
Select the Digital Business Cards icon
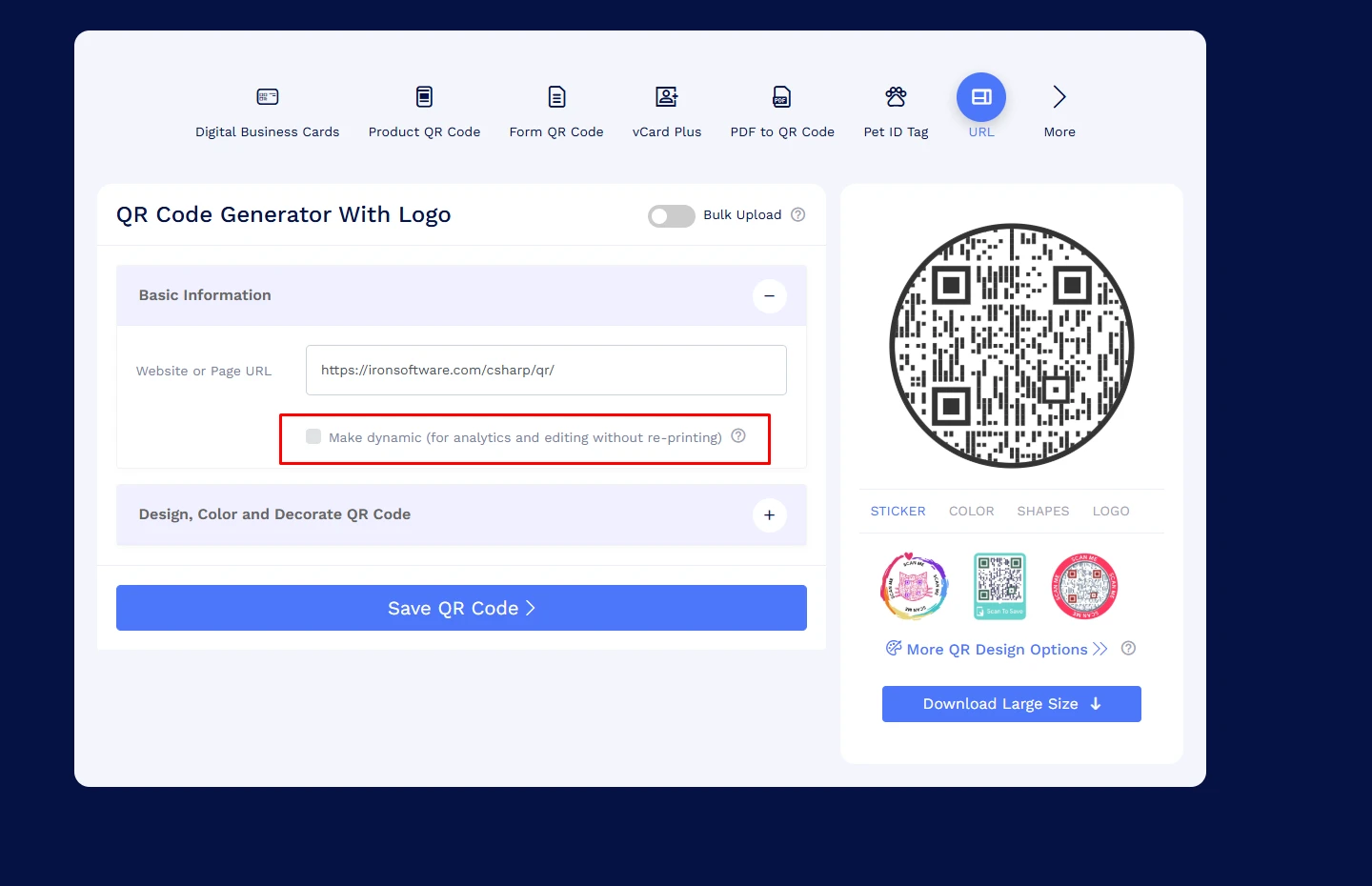click(268, 97)
